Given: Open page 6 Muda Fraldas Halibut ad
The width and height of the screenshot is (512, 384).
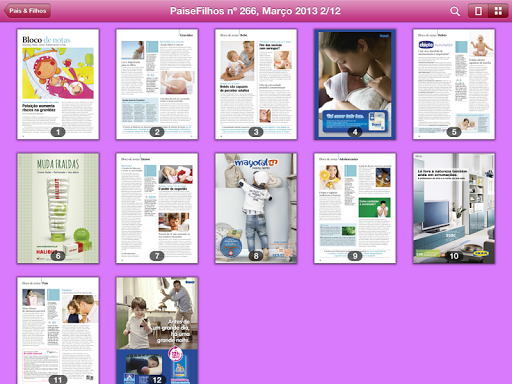Looking at the screenshot, I should click(58, 208).
